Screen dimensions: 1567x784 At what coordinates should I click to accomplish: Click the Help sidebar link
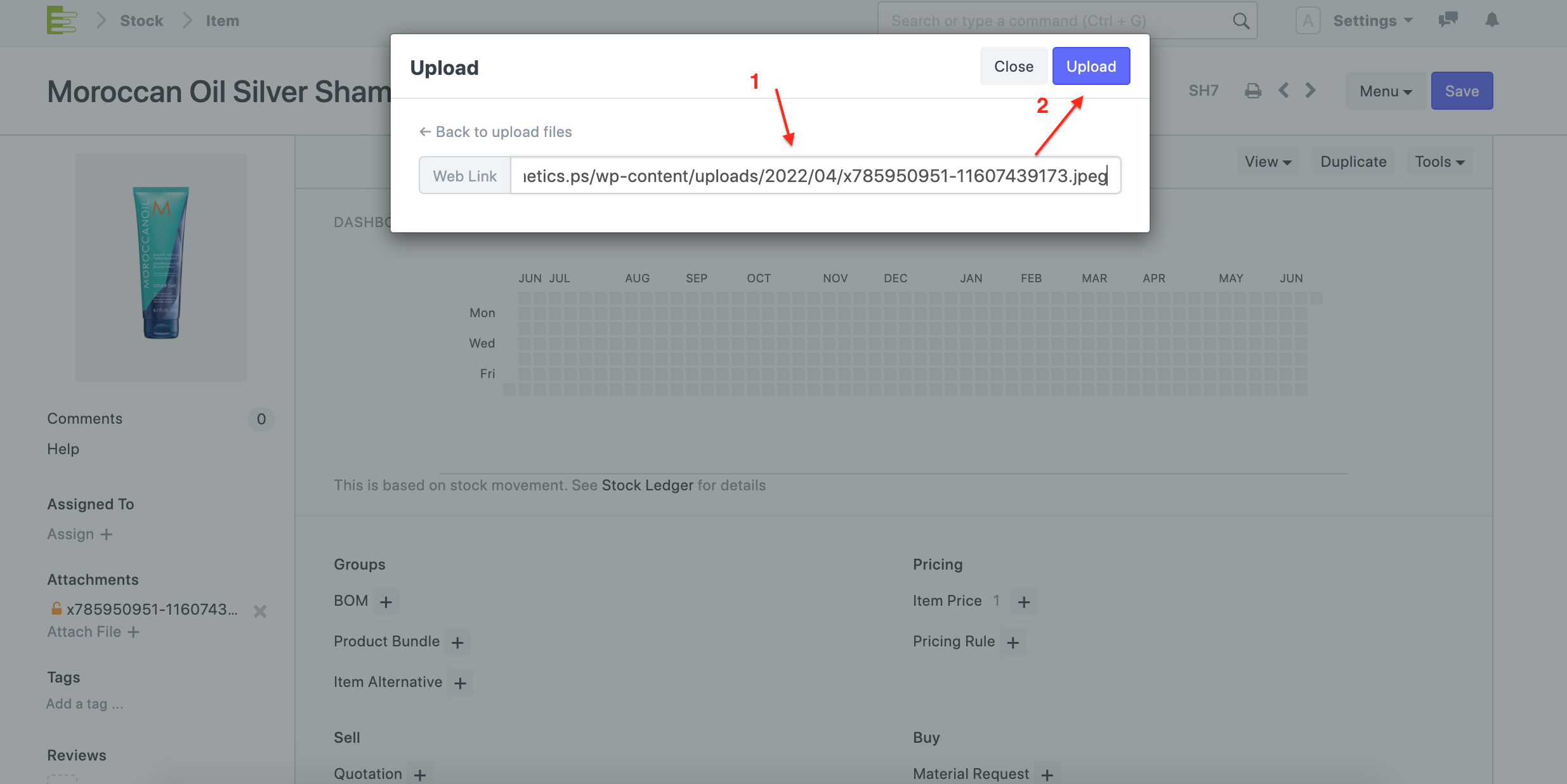point(63,449)
